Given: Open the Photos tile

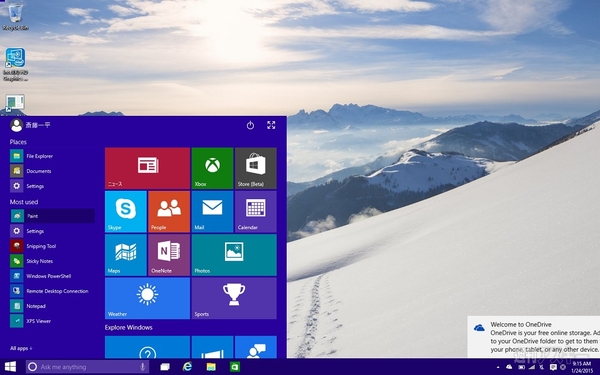Looking at the screenshot, I should 234,255.
